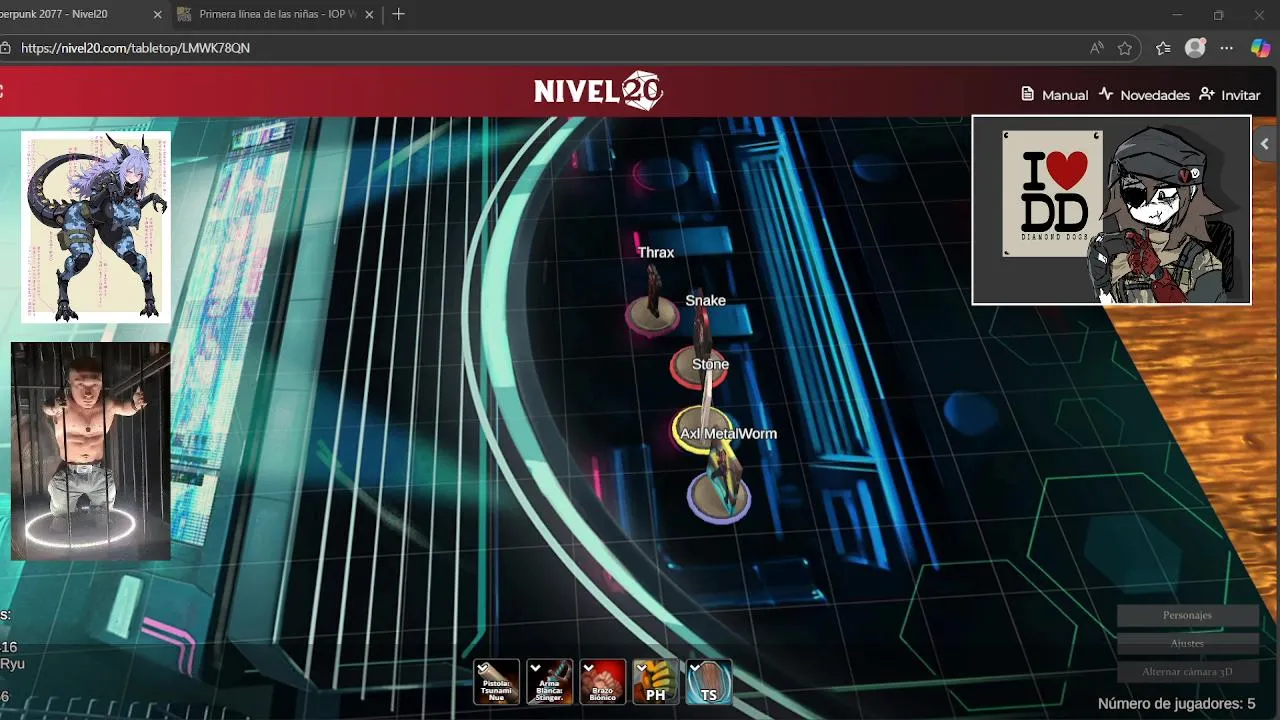Click the Número de jugadores: 5 text
The height and width of the screenshot is (720, 1280).
[1176, 704]
